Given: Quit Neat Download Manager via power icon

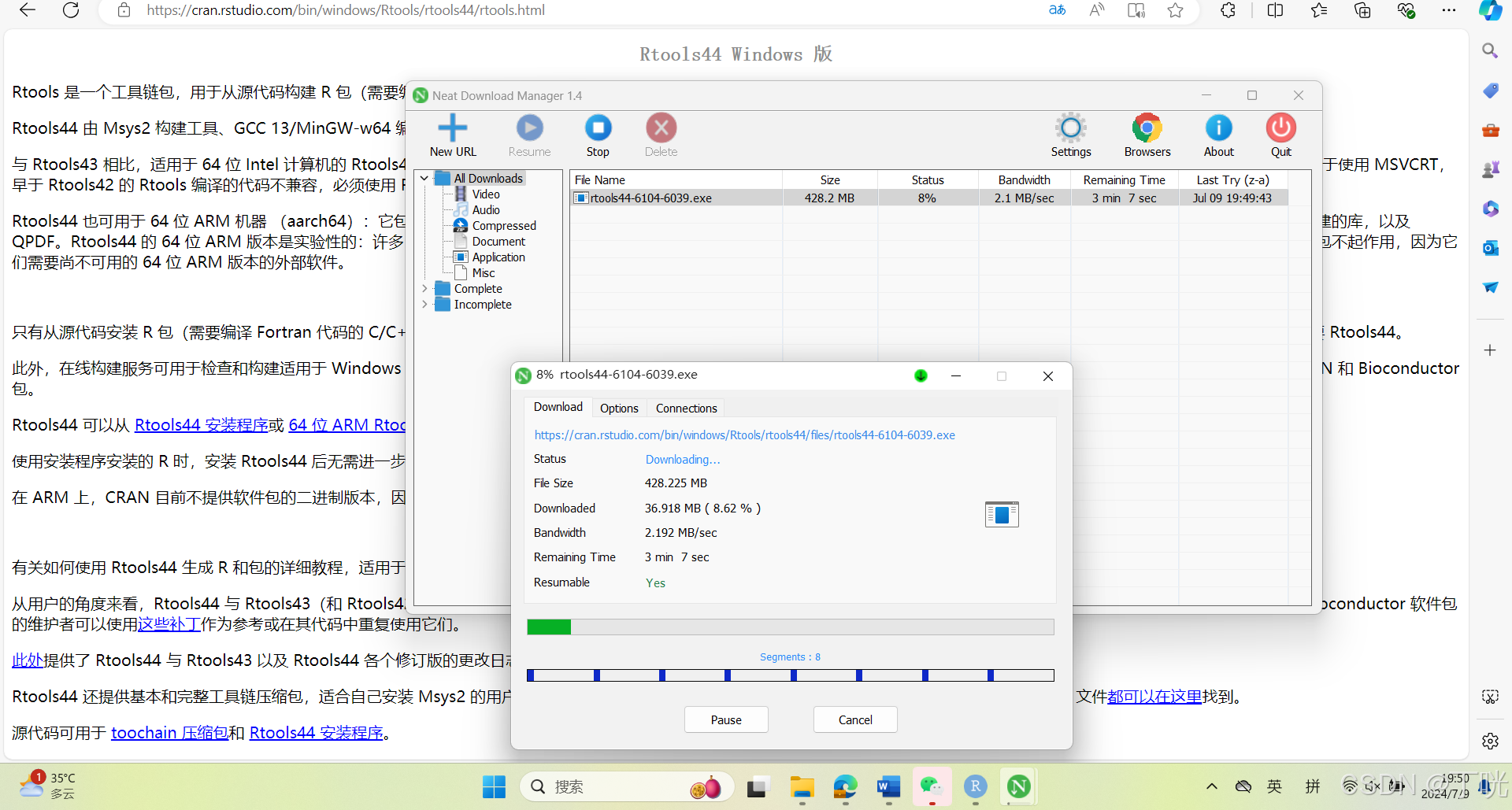Looking at the screenshot, I should (1280, 135).
